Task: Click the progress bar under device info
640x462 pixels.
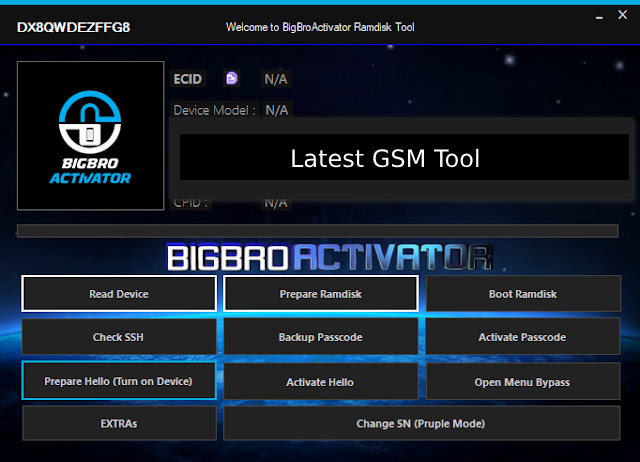Action: tap(318, 231)
